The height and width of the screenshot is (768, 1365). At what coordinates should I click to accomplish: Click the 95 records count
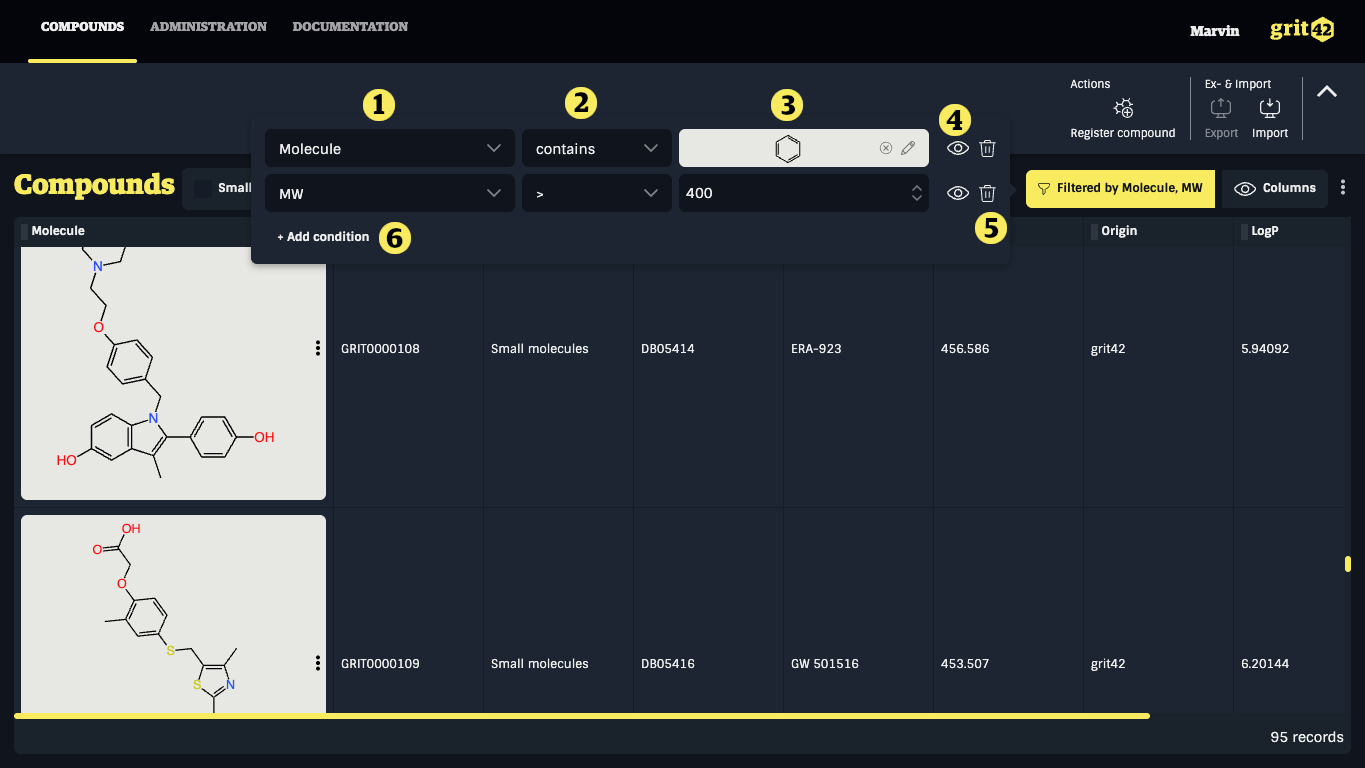[1307, 737]
